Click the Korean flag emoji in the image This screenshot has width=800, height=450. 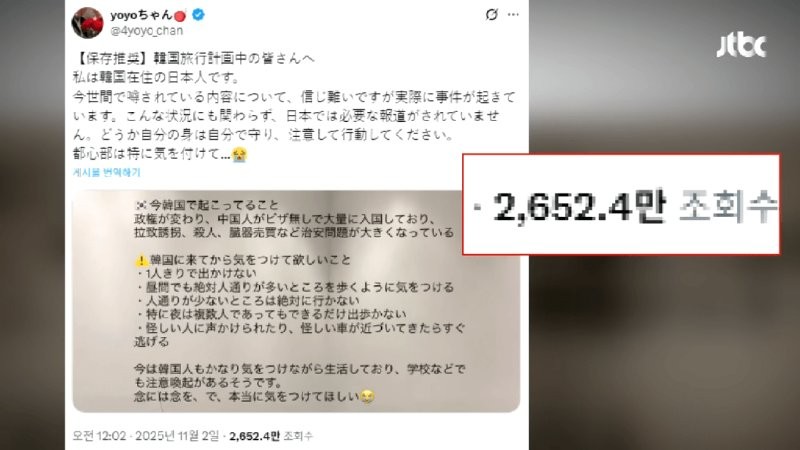[141, 205]
